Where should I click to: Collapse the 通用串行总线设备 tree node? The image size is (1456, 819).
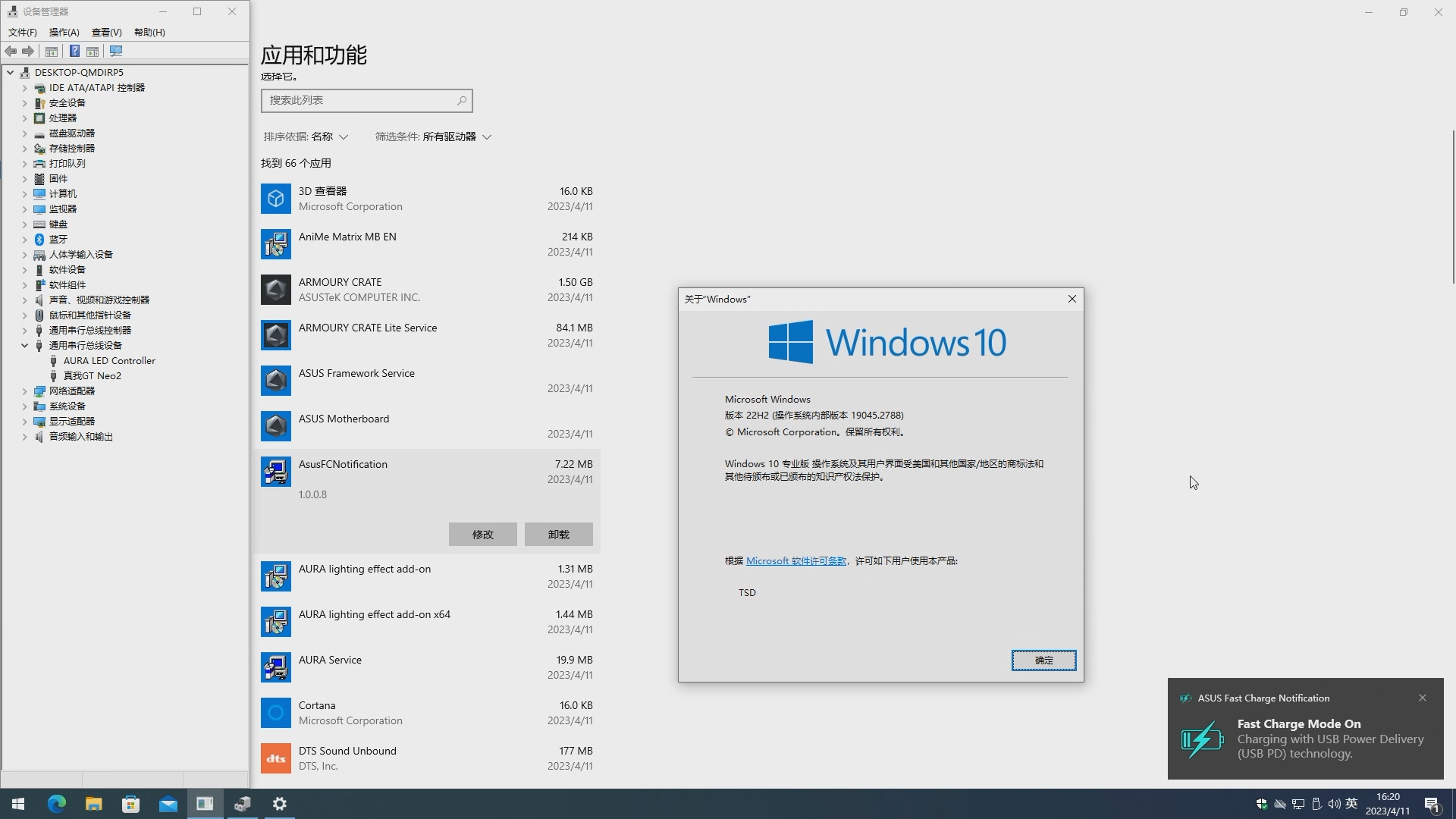coord(24,346)
